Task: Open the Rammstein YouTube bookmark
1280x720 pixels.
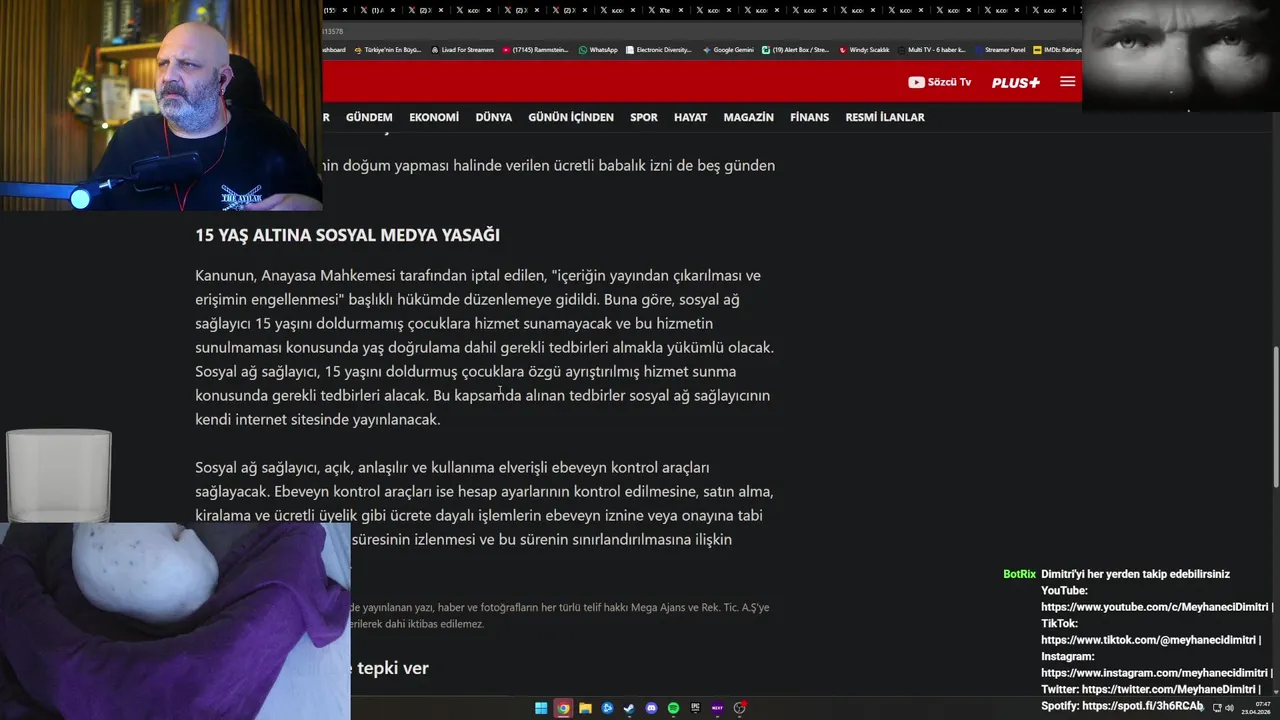Action: pos(535,49)
